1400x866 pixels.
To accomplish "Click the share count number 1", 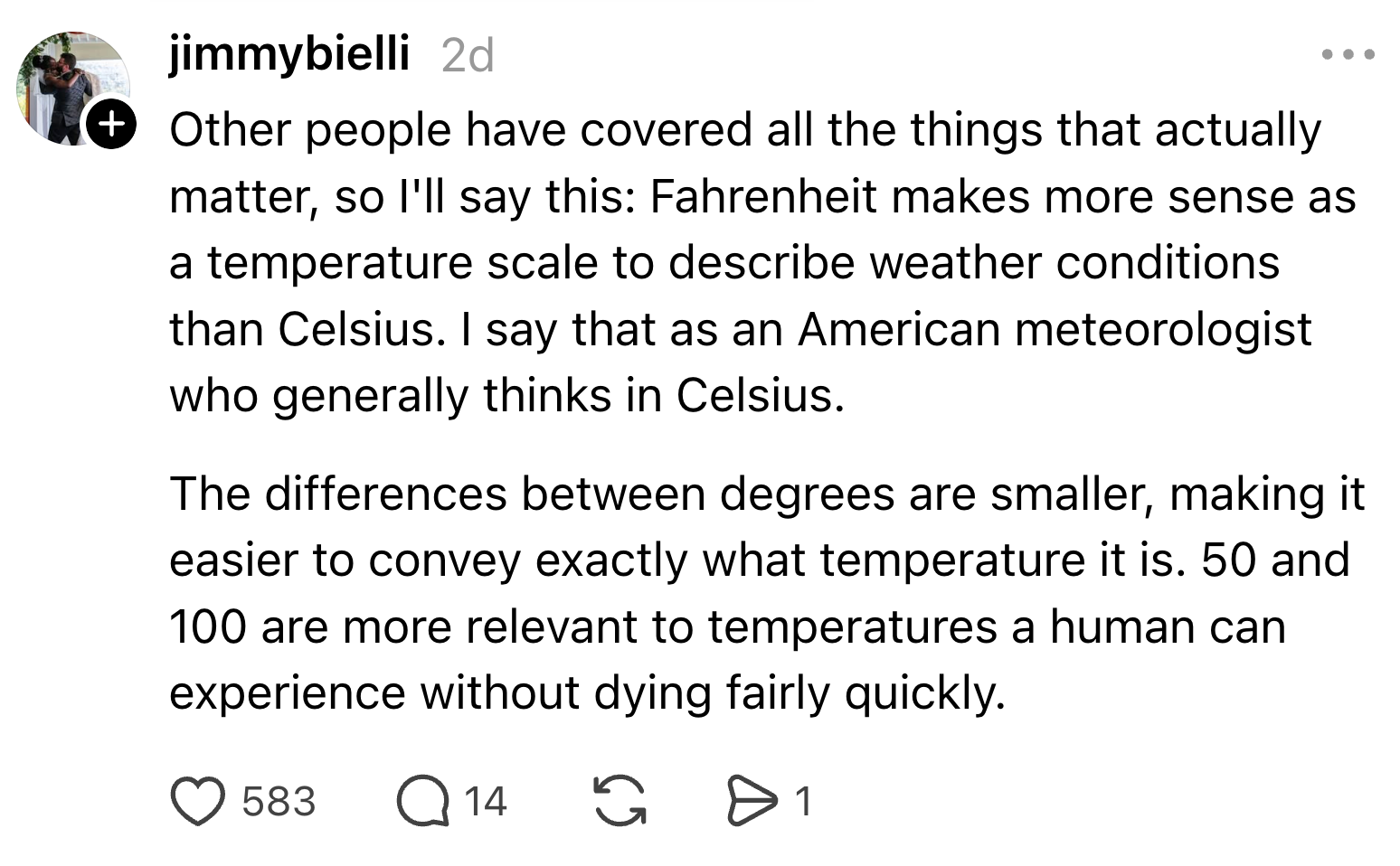I will pos(803,802).
